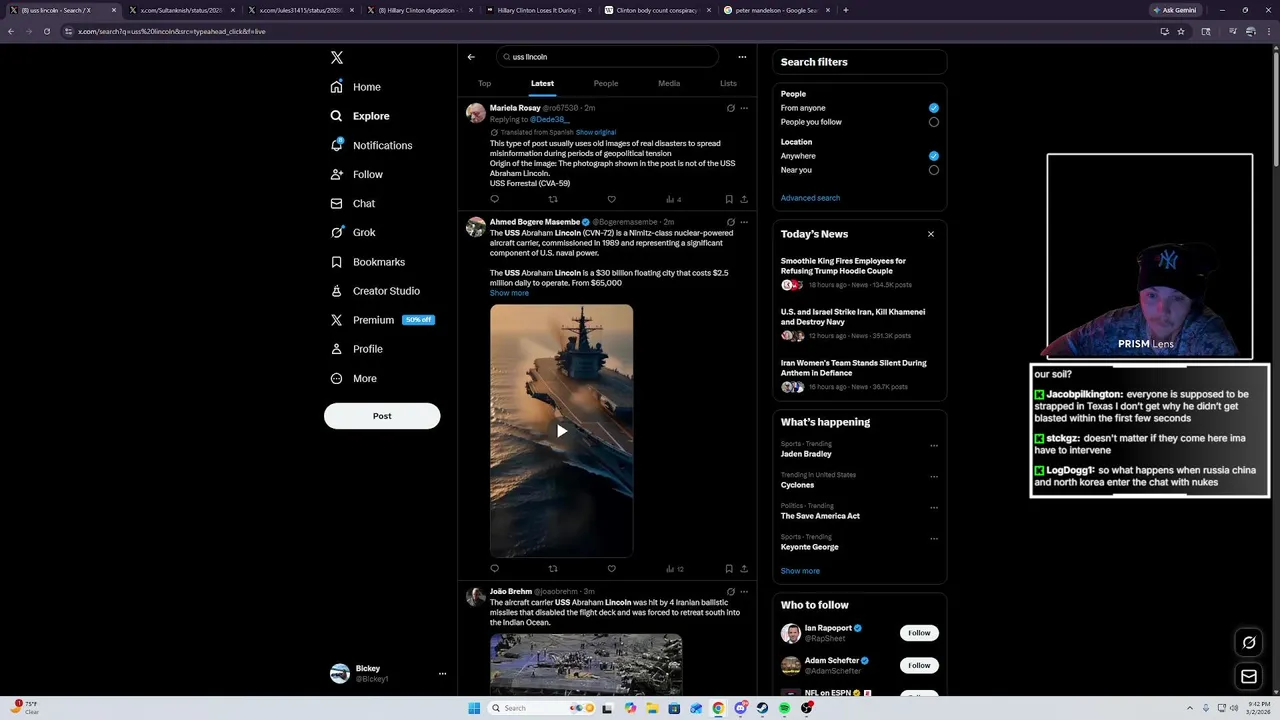Image resolution: width=1280 pixels, height=720 pixels.
Task: Click Show original translation link
Action: (596, 132)
